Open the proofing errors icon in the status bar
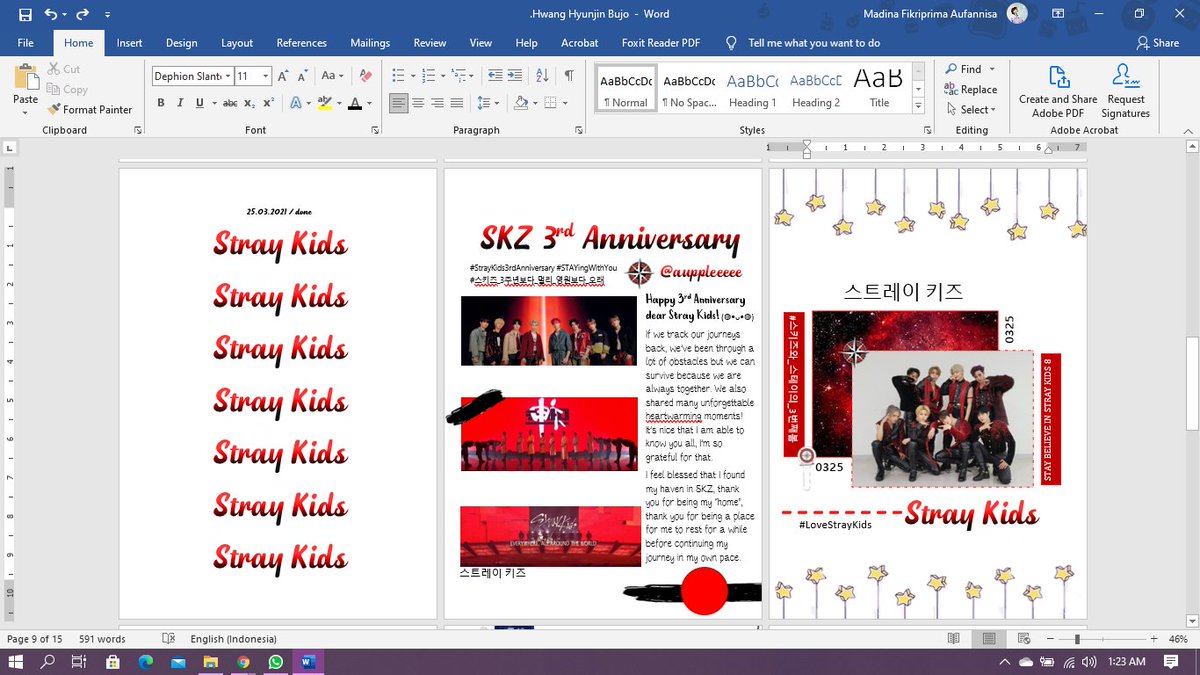1200x675 pixels. point(168,639)
